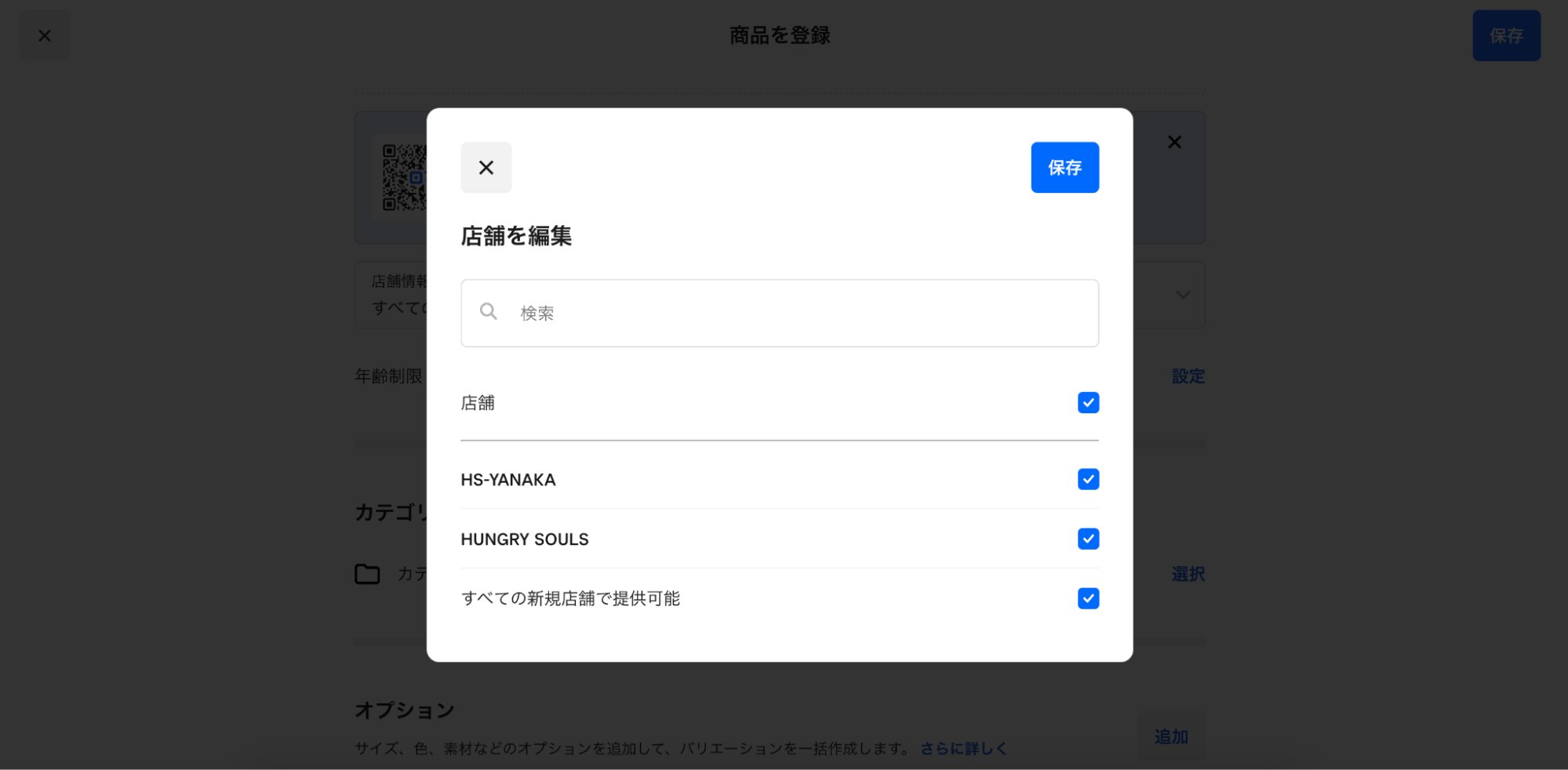The image size is (1568, 770).
Task: Click 選択 in the カテゴリ section
Action: 1188,575
